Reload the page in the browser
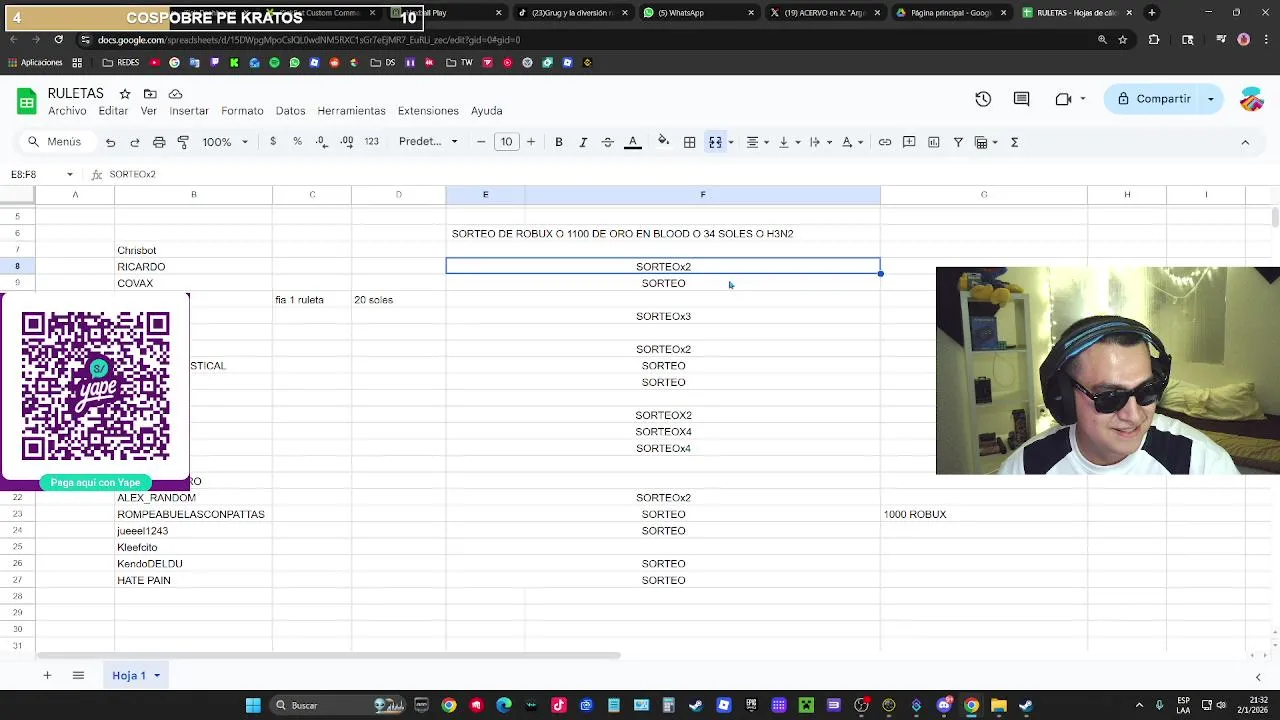This screenshot has width=1280, height=720. click(x=58, y=40)
